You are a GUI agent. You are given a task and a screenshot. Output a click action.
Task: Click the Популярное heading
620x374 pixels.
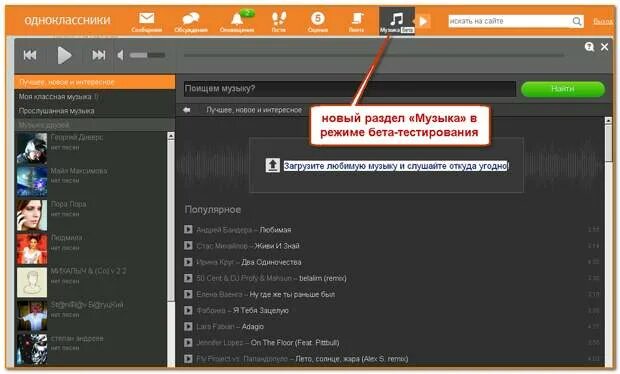[213, 210]
